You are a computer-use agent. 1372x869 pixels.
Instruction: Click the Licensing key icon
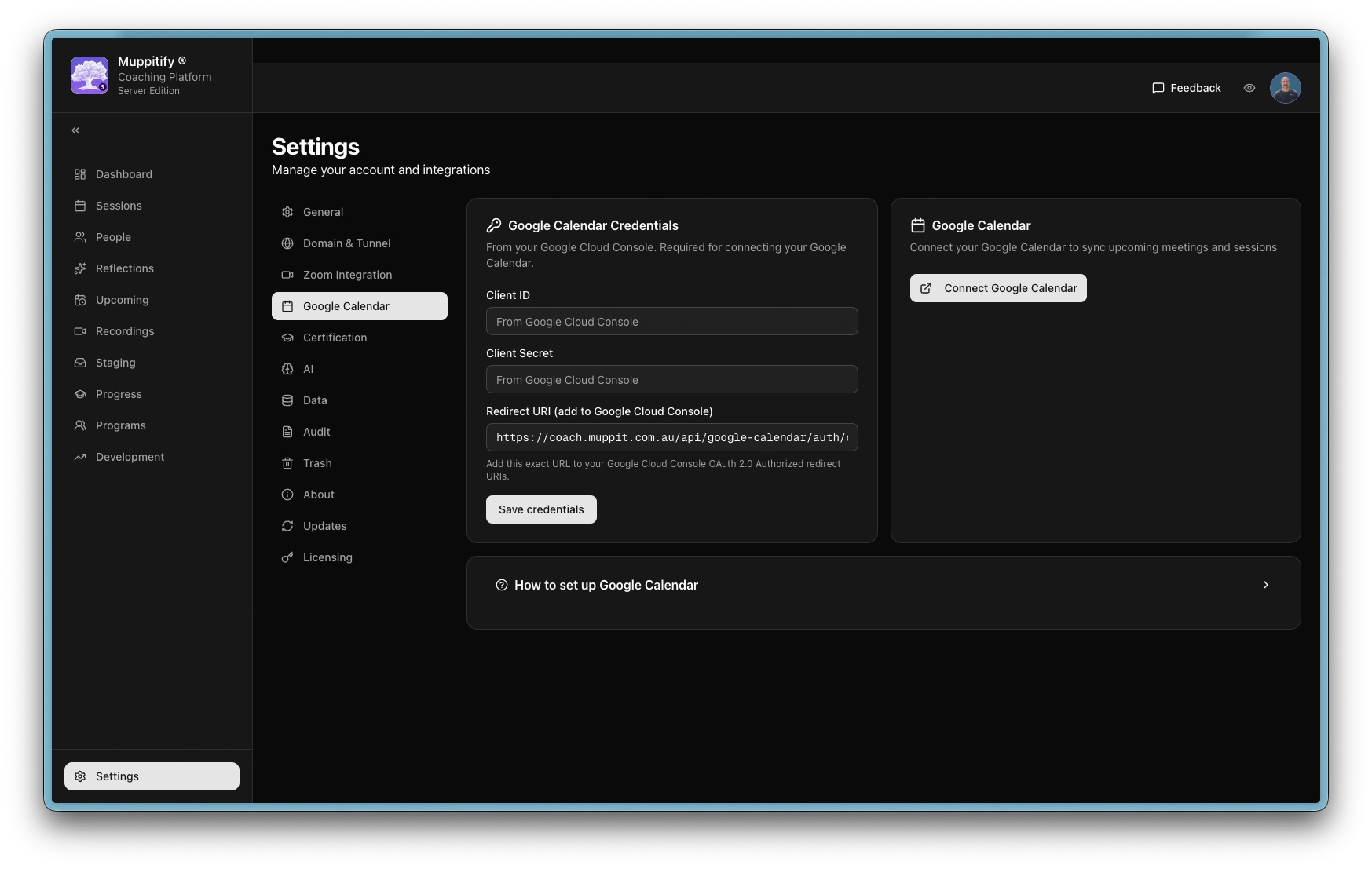tap(287, 557)
